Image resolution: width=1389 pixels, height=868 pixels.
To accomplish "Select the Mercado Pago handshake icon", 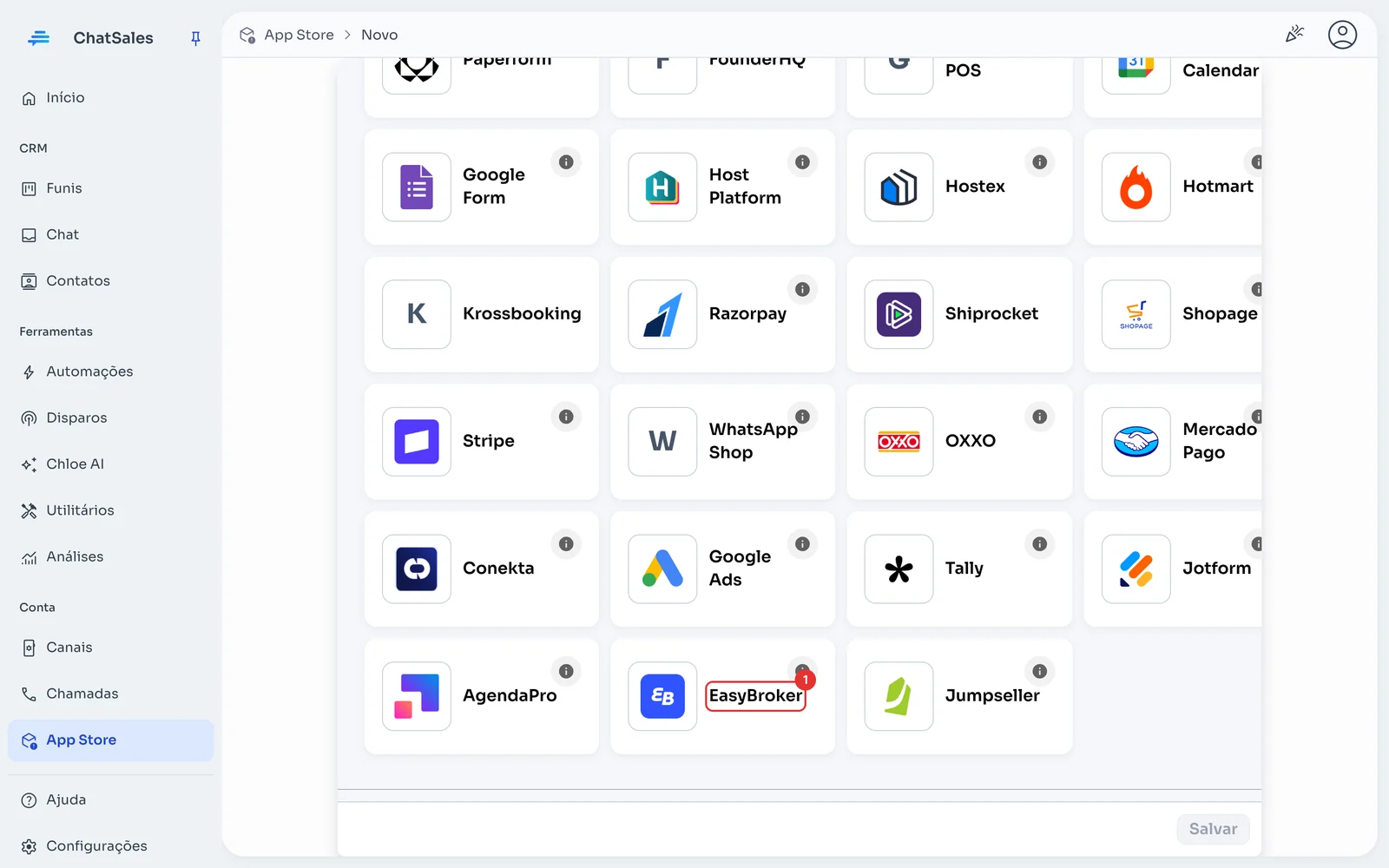I will 1136,442.
